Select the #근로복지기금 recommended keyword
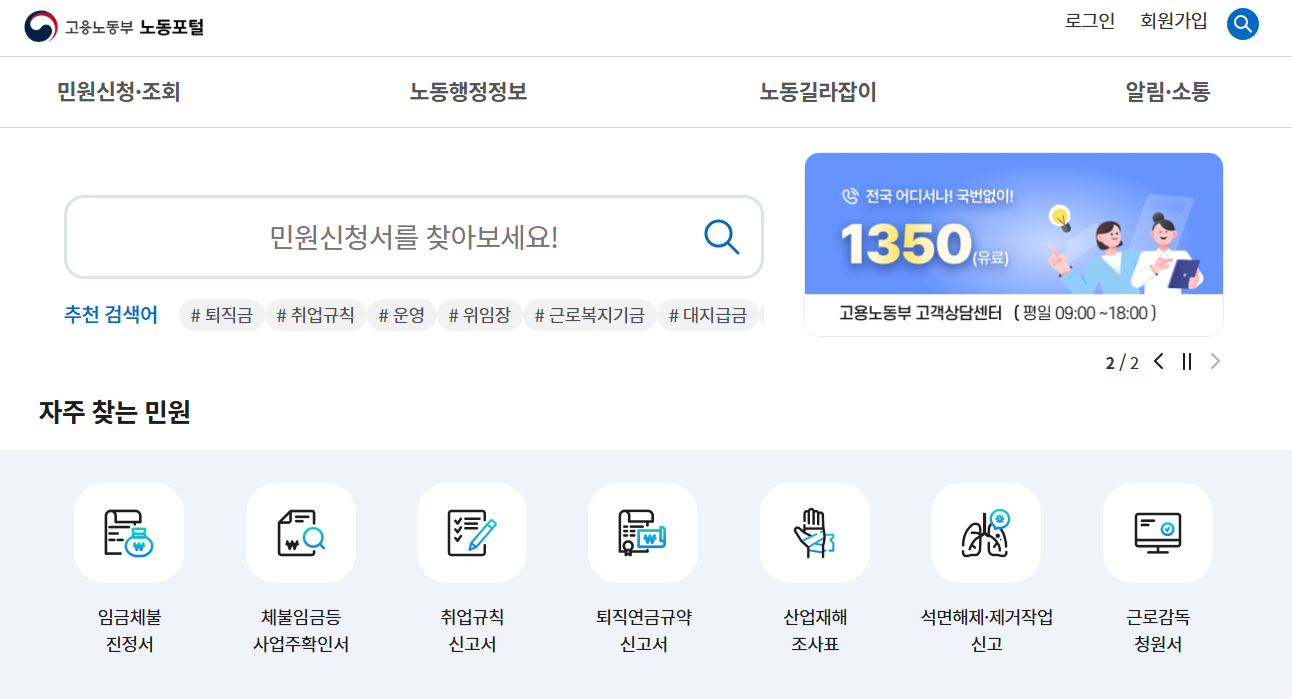Viewport: 1292px width, 699px height. pos(590,314)
